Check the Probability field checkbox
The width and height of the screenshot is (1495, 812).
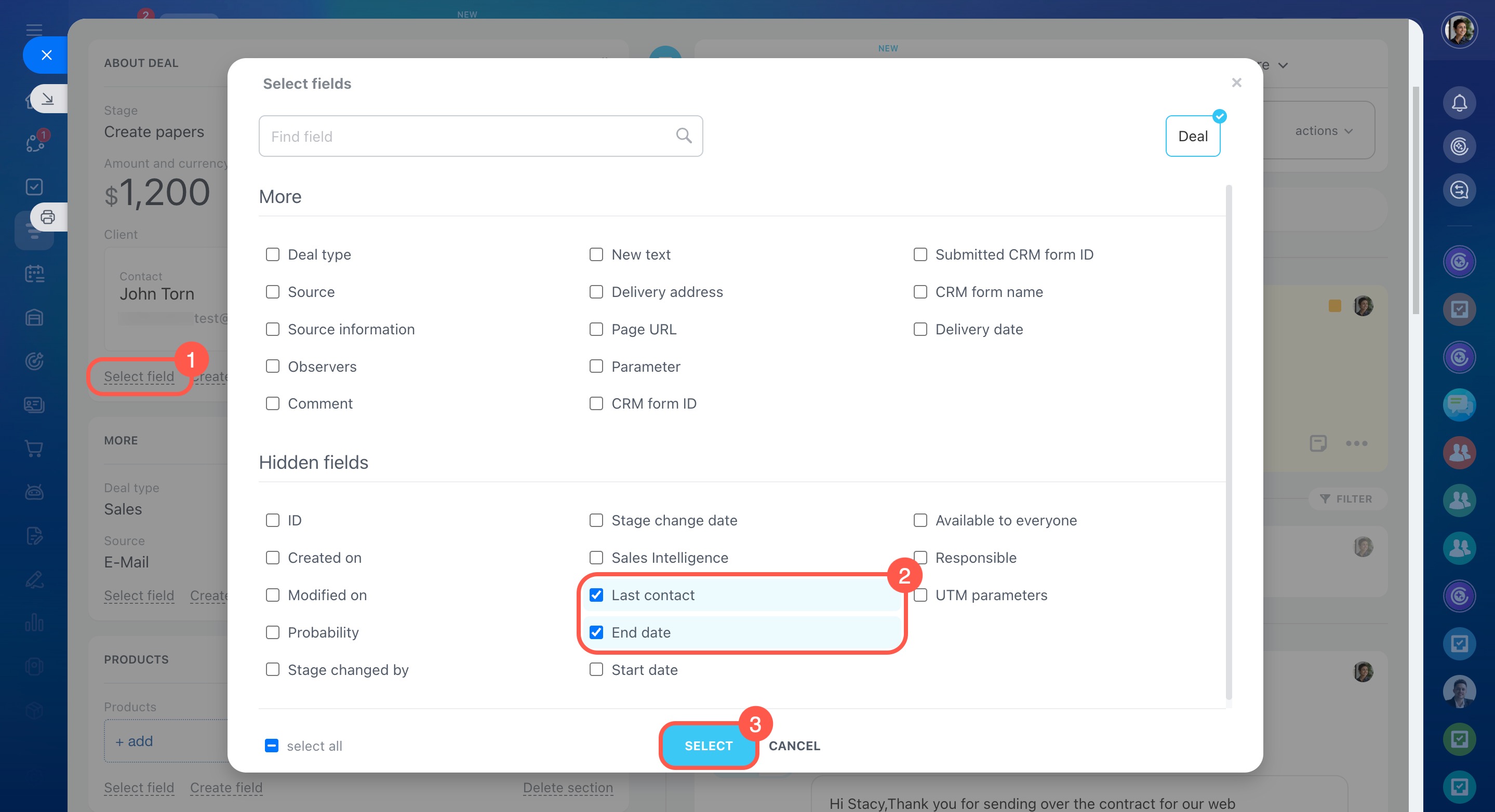[272, 632]
